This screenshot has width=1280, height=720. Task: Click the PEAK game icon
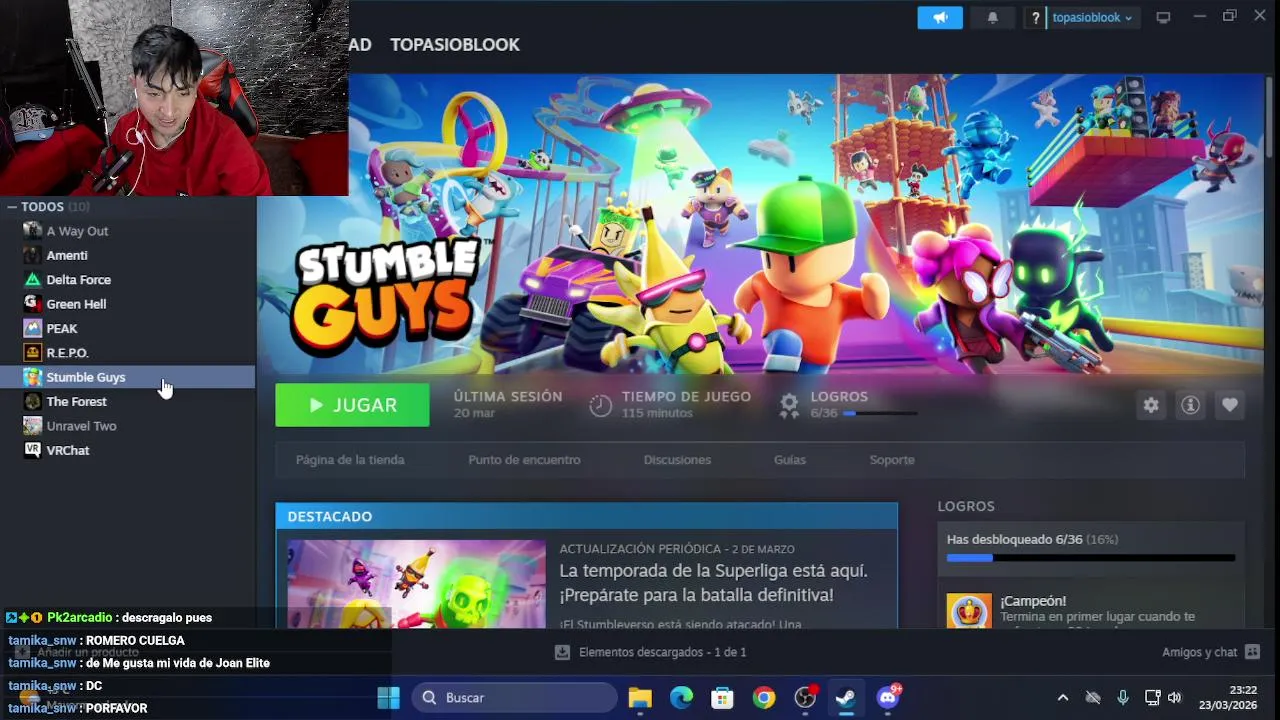(x=33, y=328)
